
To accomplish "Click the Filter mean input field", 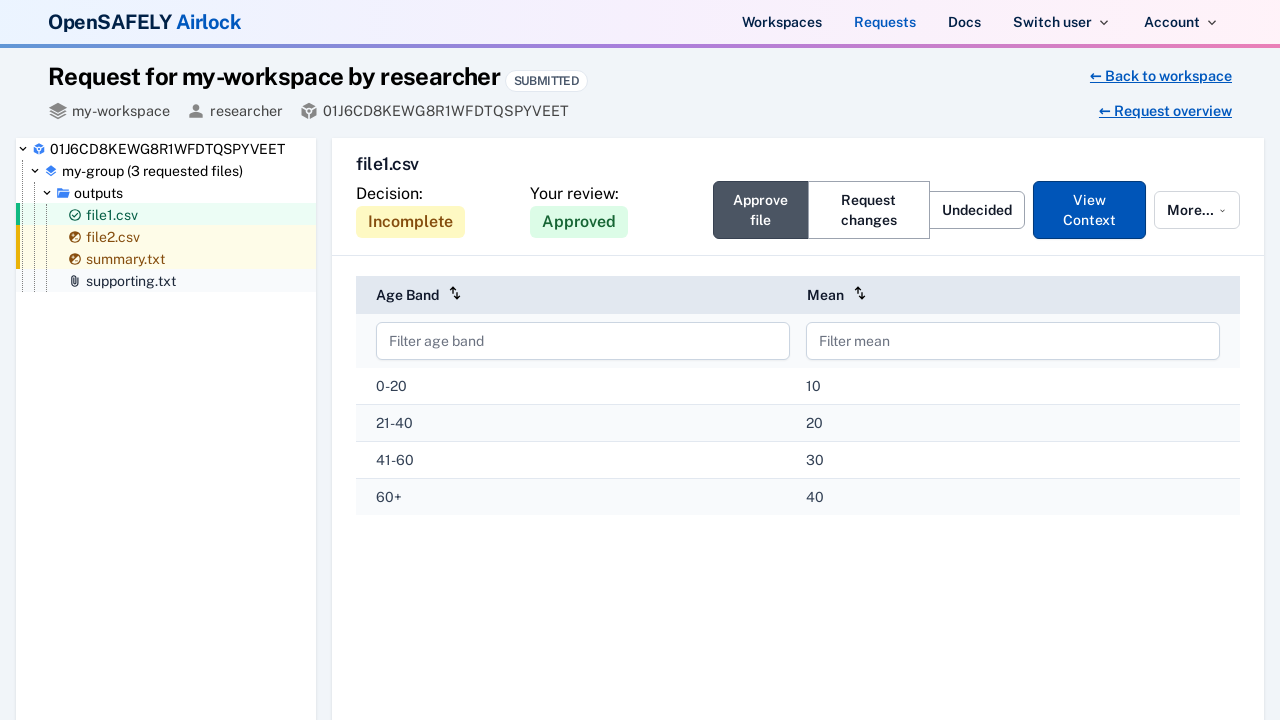I will pyautogui.click(x=1012, y=341).
